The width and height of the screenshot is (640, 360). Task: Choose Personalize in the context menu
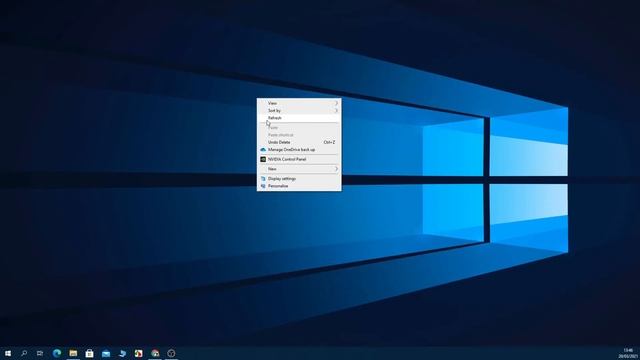click(299, 186)
